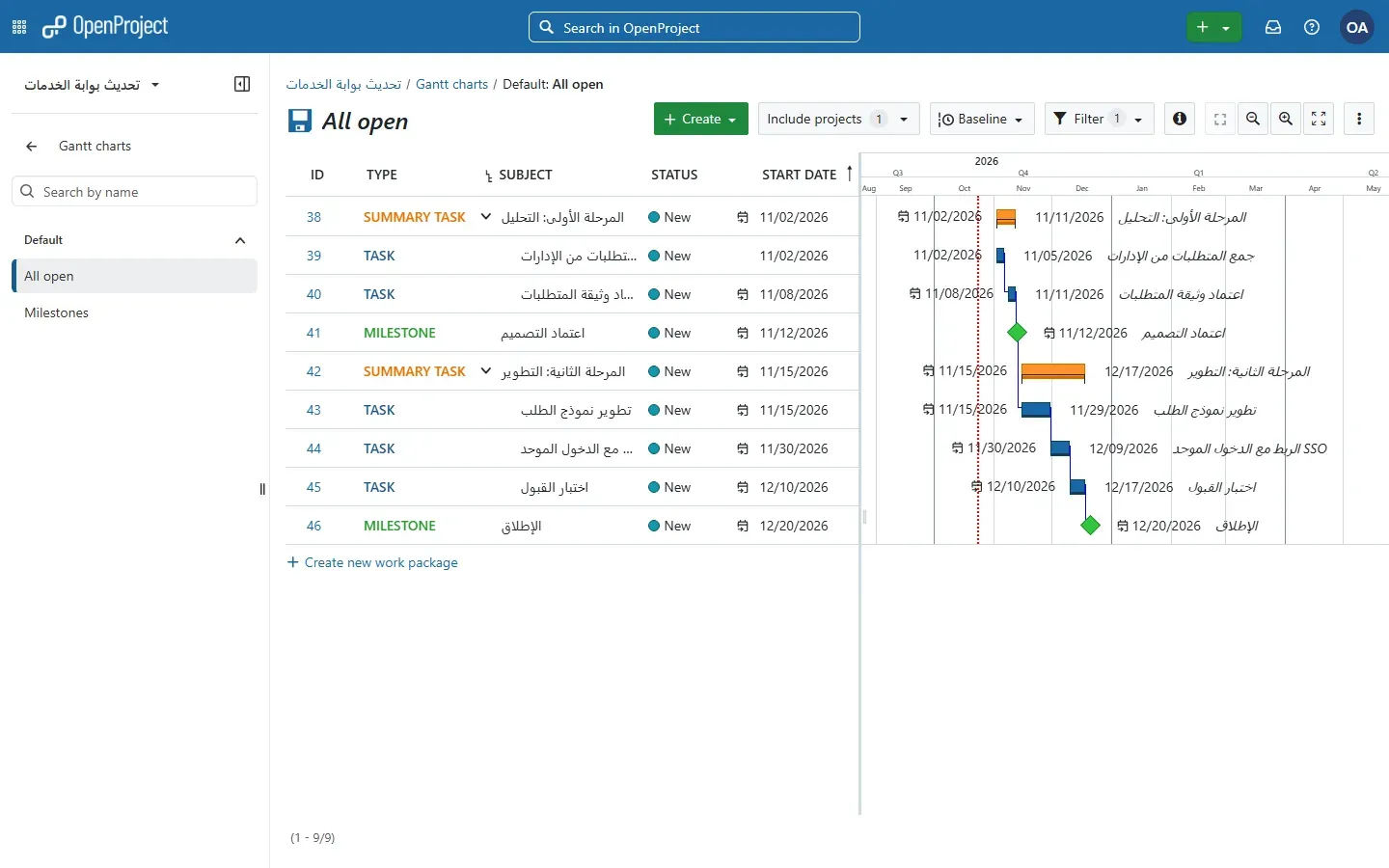This screenshot has width=1389, height=868.
Task: Click Create new work package link
Action: [372, 562]
